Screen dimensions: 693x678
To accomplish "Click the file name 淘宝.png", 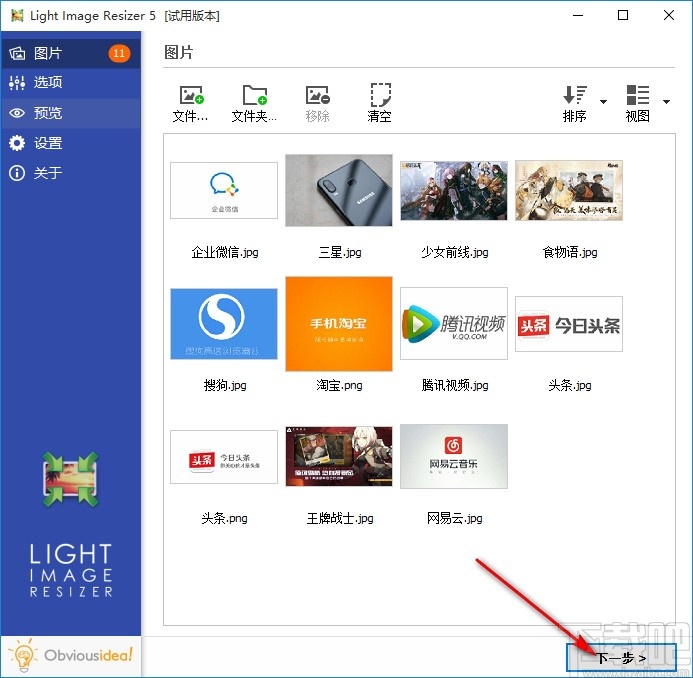I will pos(339,385).
